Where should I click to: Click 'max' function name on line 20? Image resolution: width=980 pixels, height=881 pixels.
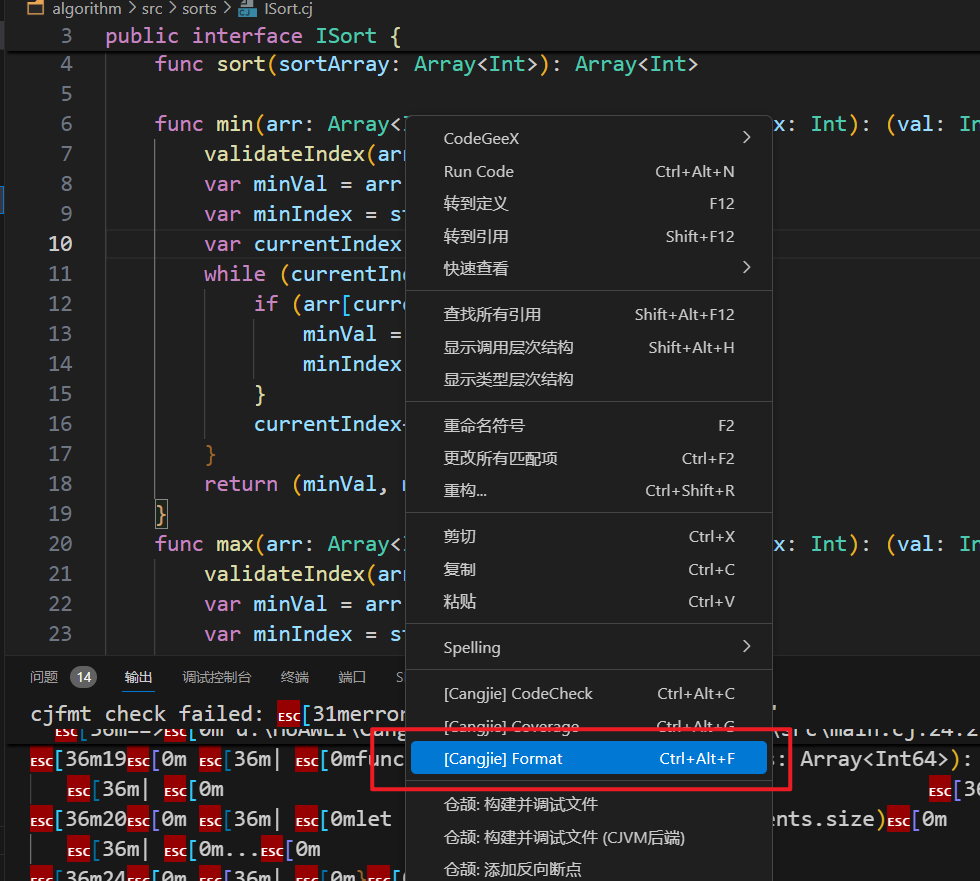pyautogui.click(x=235, y=544)
